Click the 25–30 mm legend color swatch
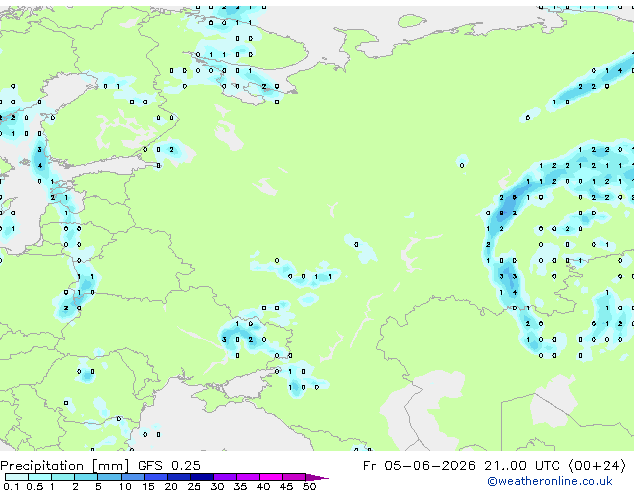Viewport: 634px width, 490px height. click(202, 477)
